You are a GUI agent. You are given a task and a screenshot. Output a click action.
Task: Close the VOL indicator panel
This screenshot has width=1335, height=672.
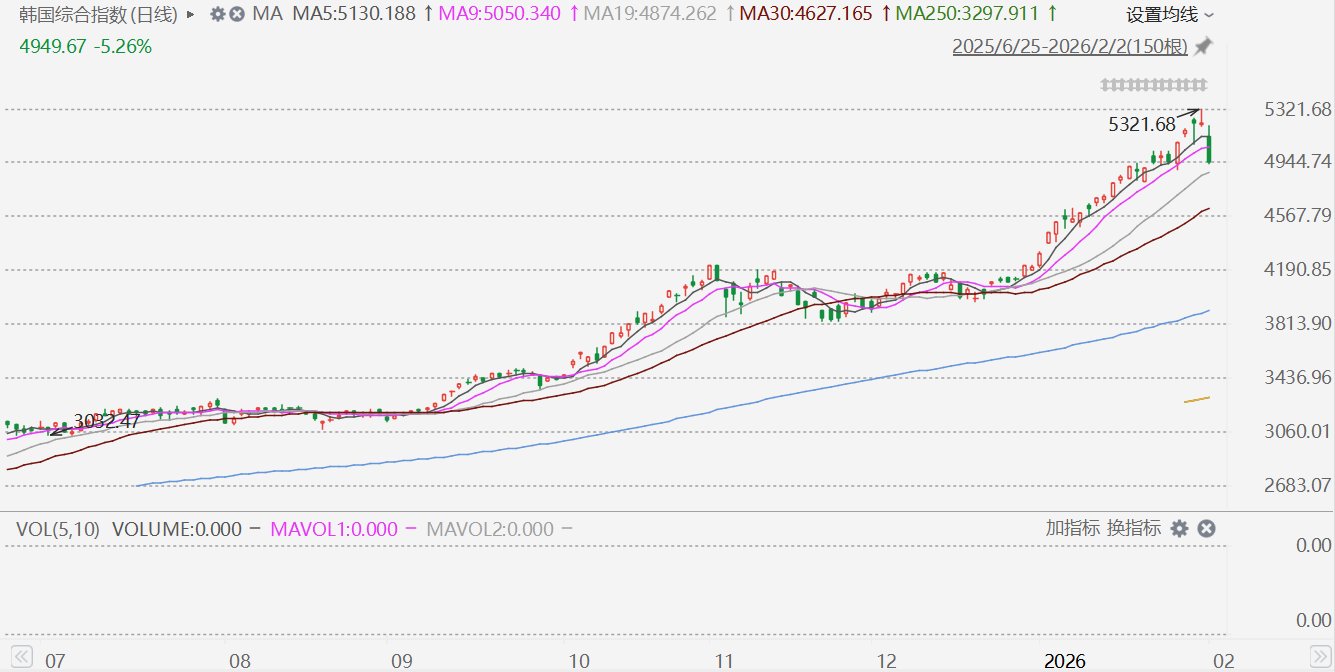coord(1206,528)
